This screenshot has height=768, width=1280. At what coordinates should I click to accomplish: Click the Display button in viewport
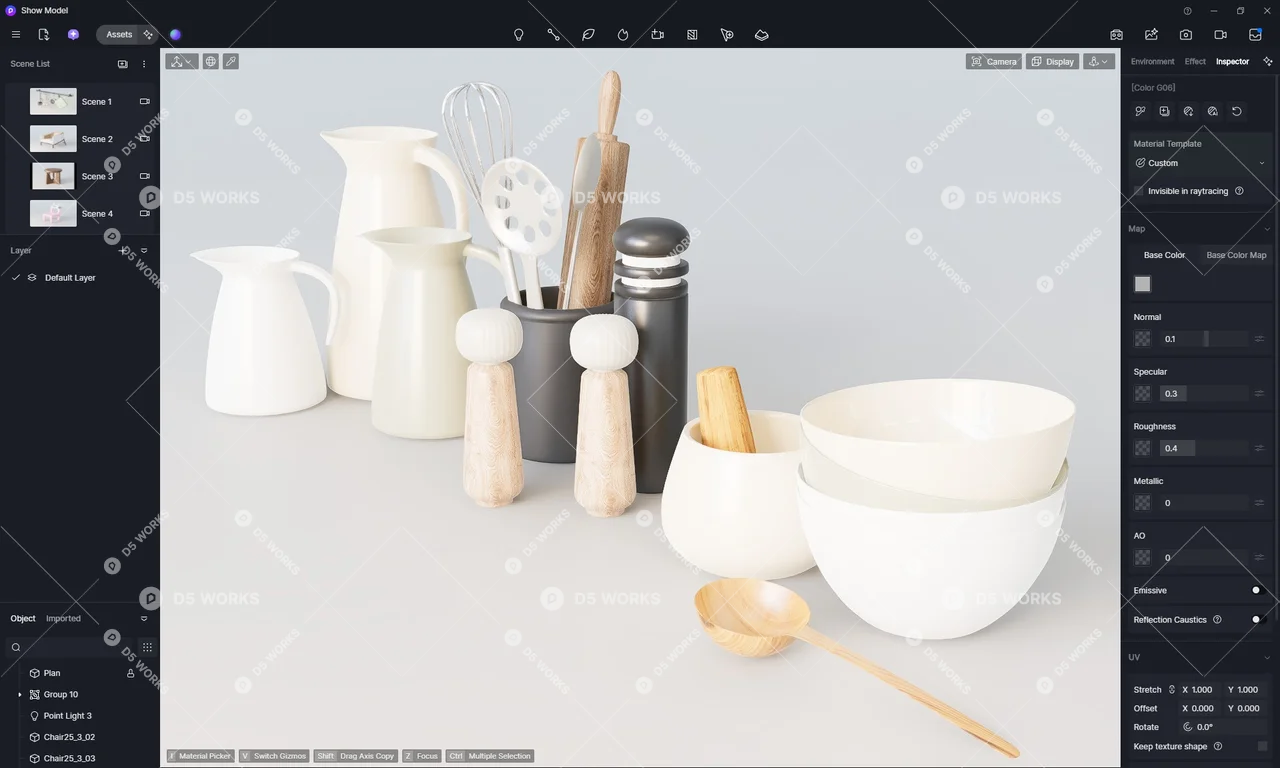pos(1052,62)
